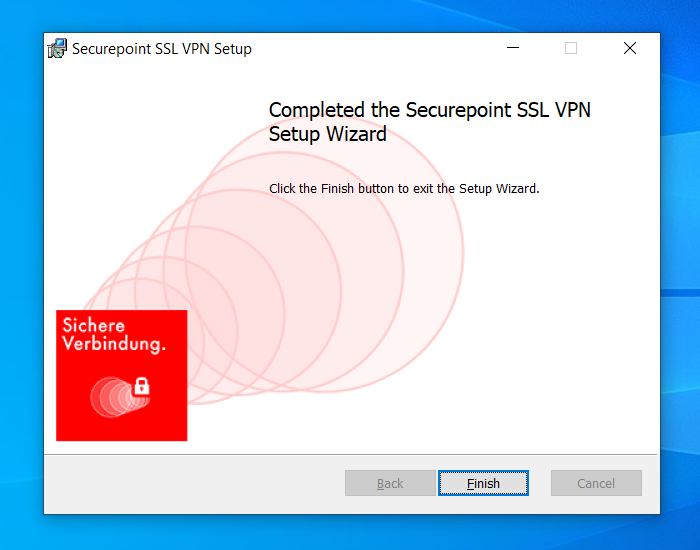The height and width of the screenshot is (550, 700).
Task: Click the word Wizard in the heading
Action: click(356, 134)
